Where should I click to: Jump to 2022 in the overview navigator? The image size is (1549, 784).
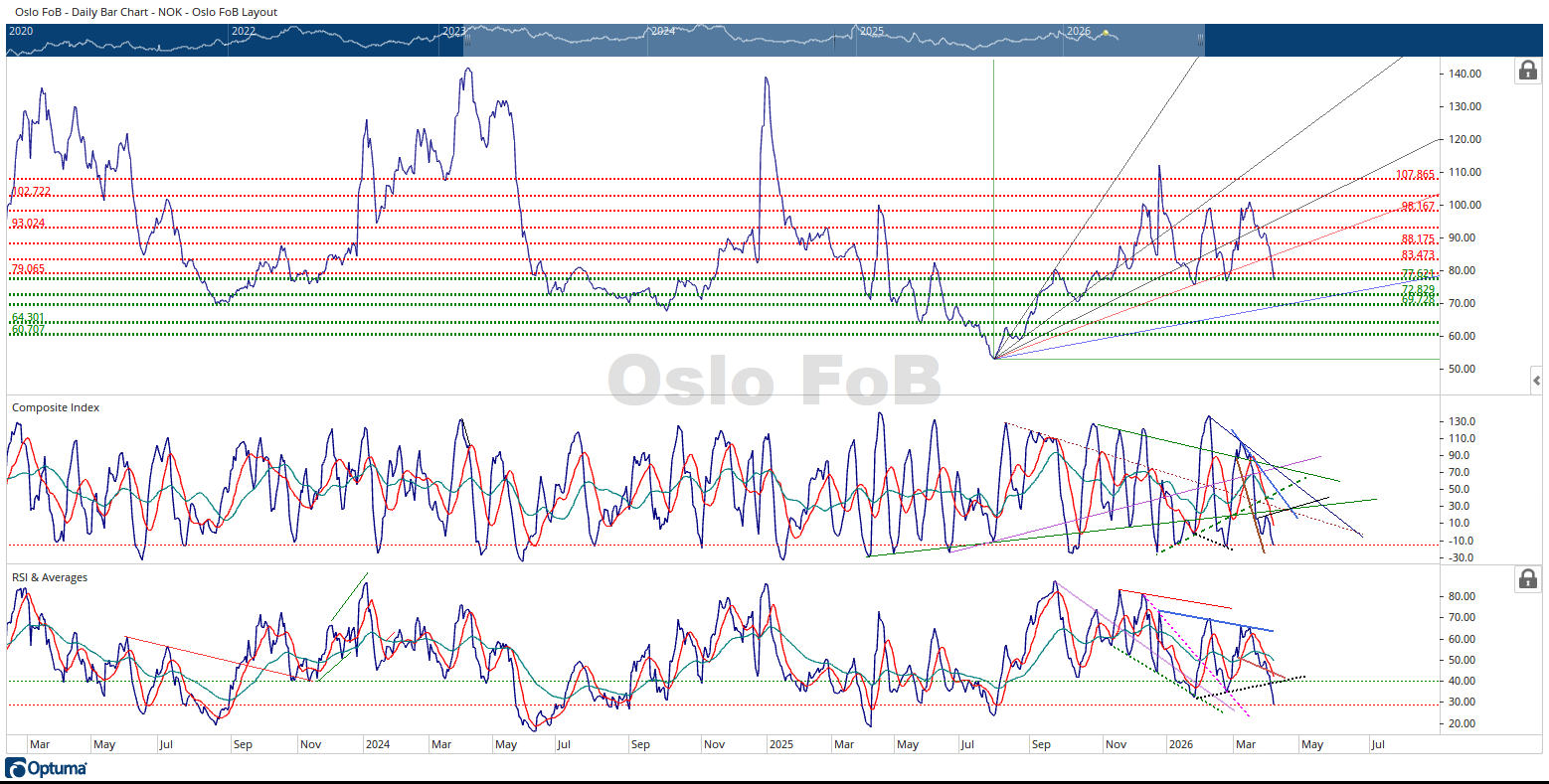point(244,31)
